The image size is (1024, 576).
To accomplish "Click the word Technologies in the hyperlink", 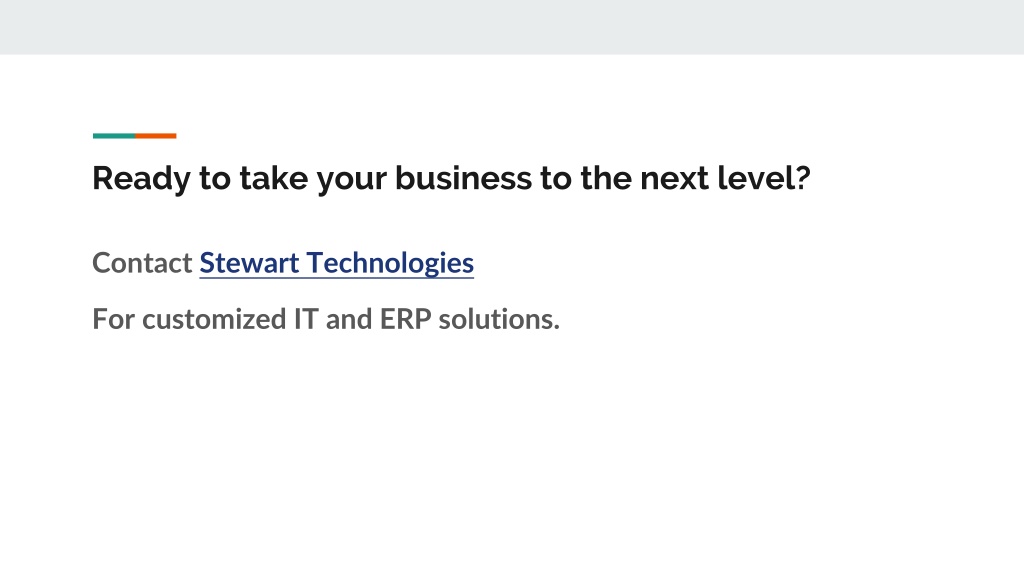I will 391,264.
